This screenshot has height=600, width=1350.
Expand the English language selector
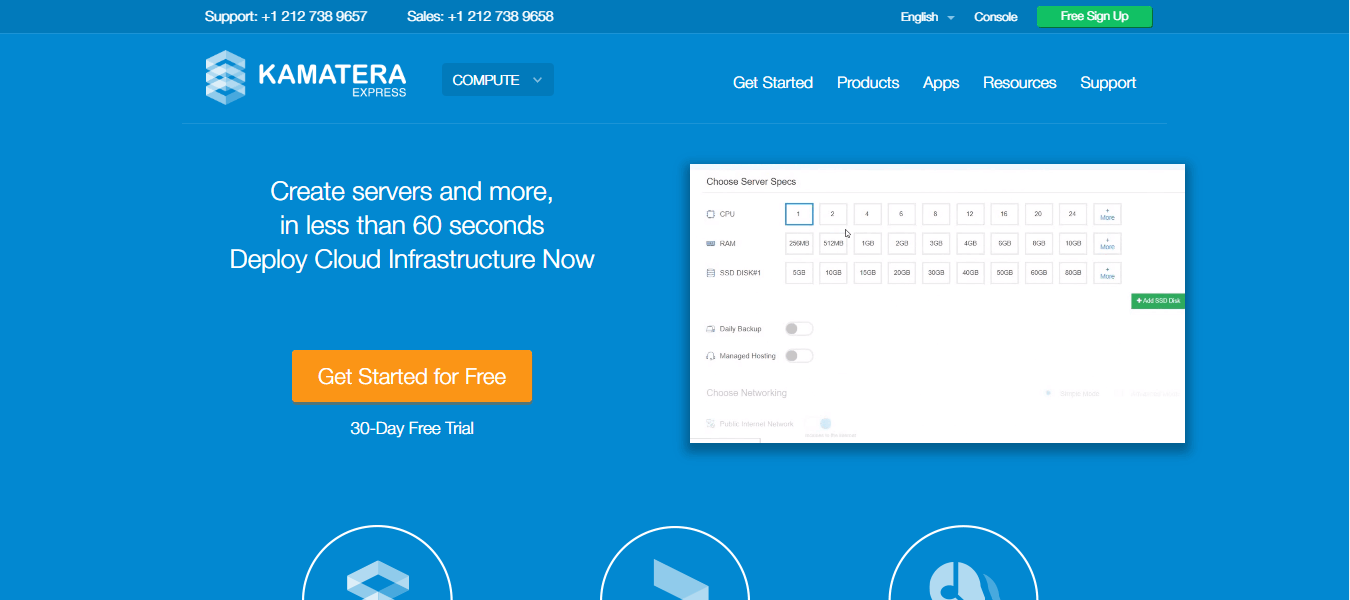pos(927,17)
